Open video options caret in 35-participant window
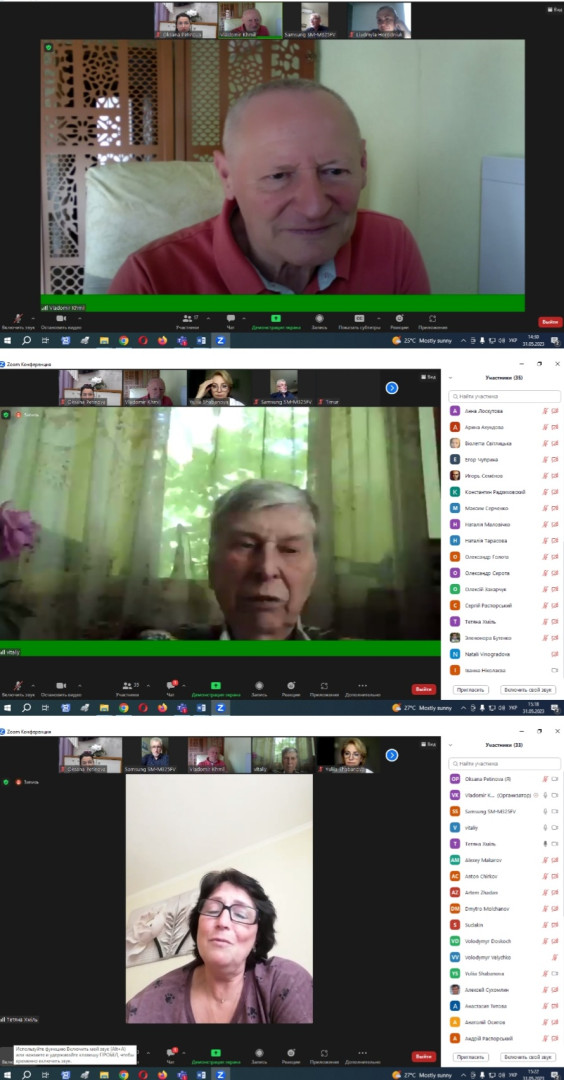 click(x=80, y=685)
